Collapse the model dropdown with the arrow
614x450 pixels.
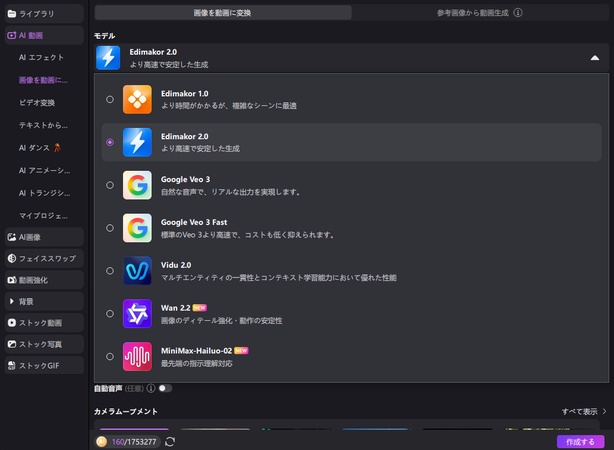[595, 58]
